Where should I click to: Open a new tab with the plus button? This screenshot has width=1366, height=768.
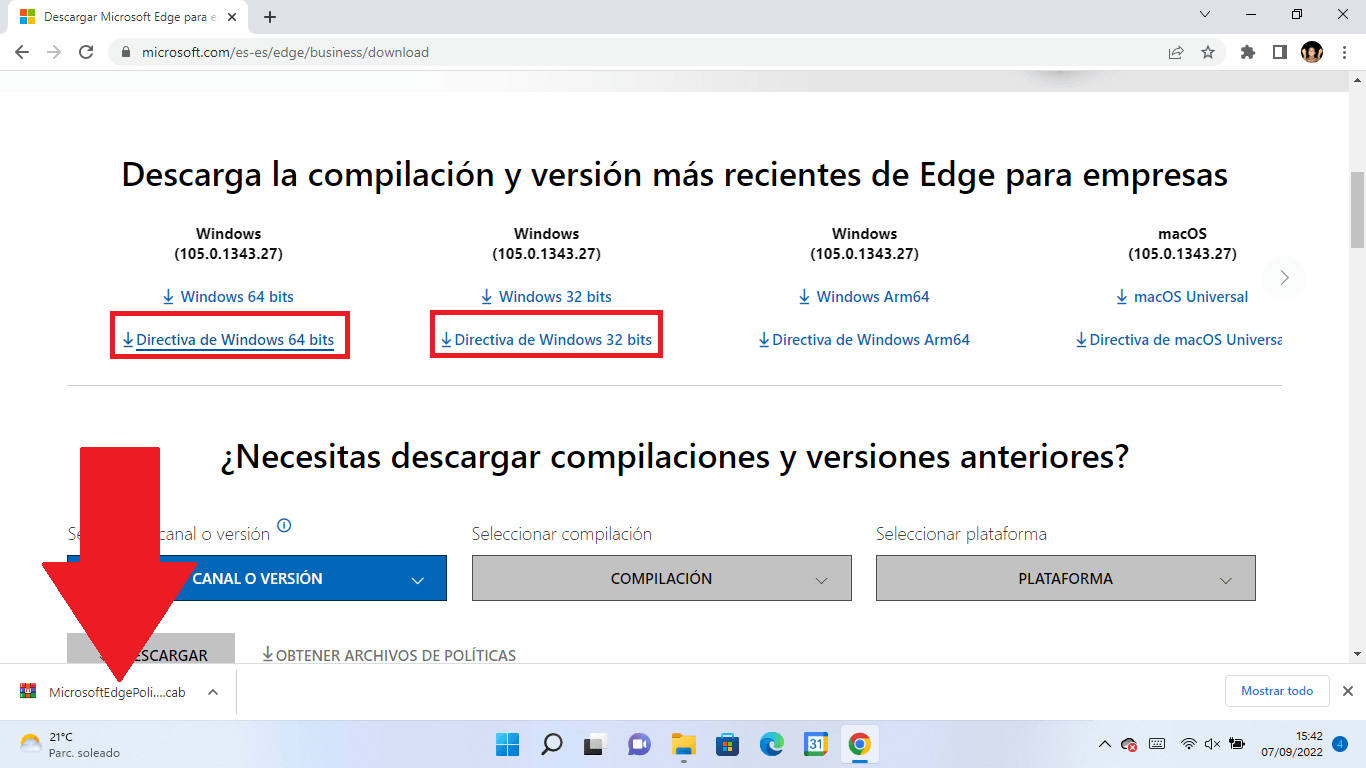(x=269, y=17)
